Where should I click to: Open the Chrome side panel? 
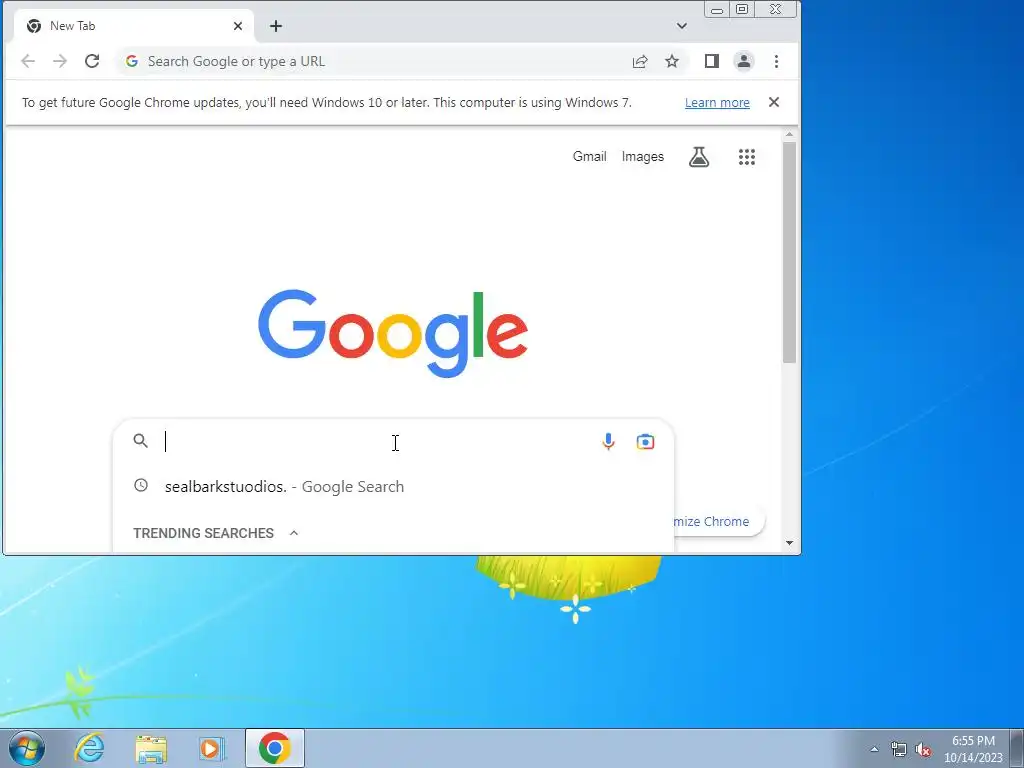[712, 61]
